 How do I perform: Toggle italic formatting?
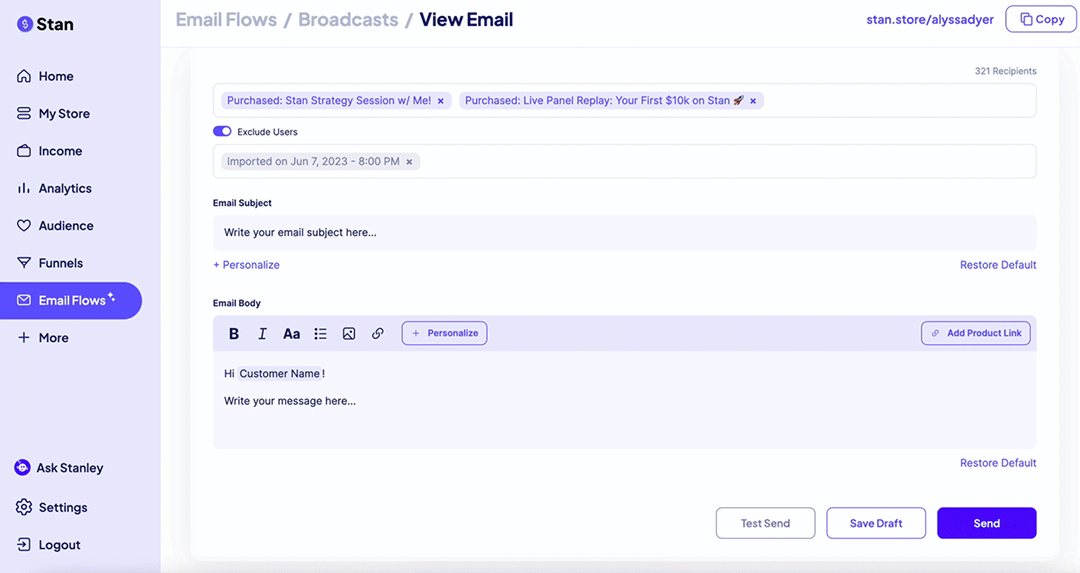pos(262,333)
